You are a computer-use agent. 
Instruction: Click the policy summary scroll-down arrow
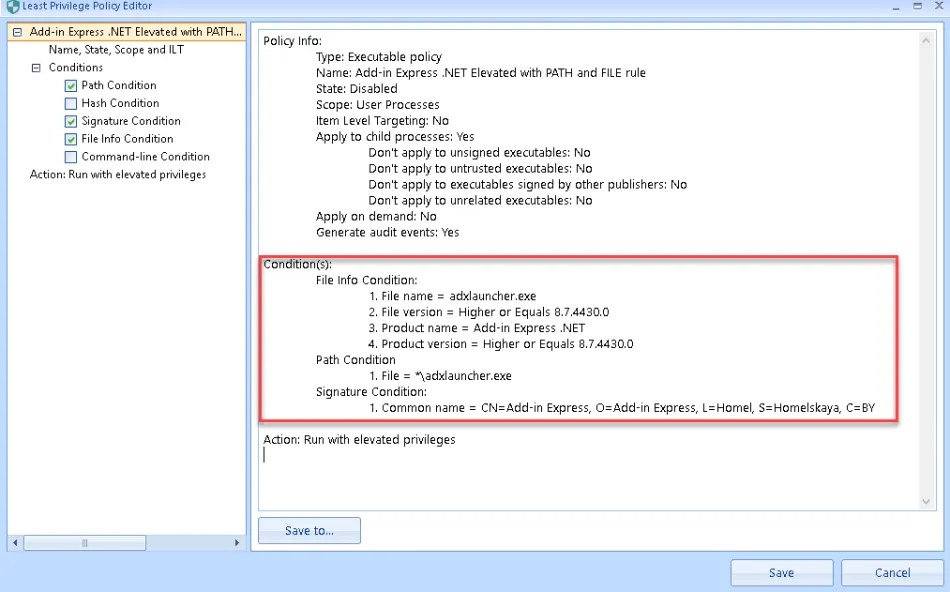[x=926, y=501]
